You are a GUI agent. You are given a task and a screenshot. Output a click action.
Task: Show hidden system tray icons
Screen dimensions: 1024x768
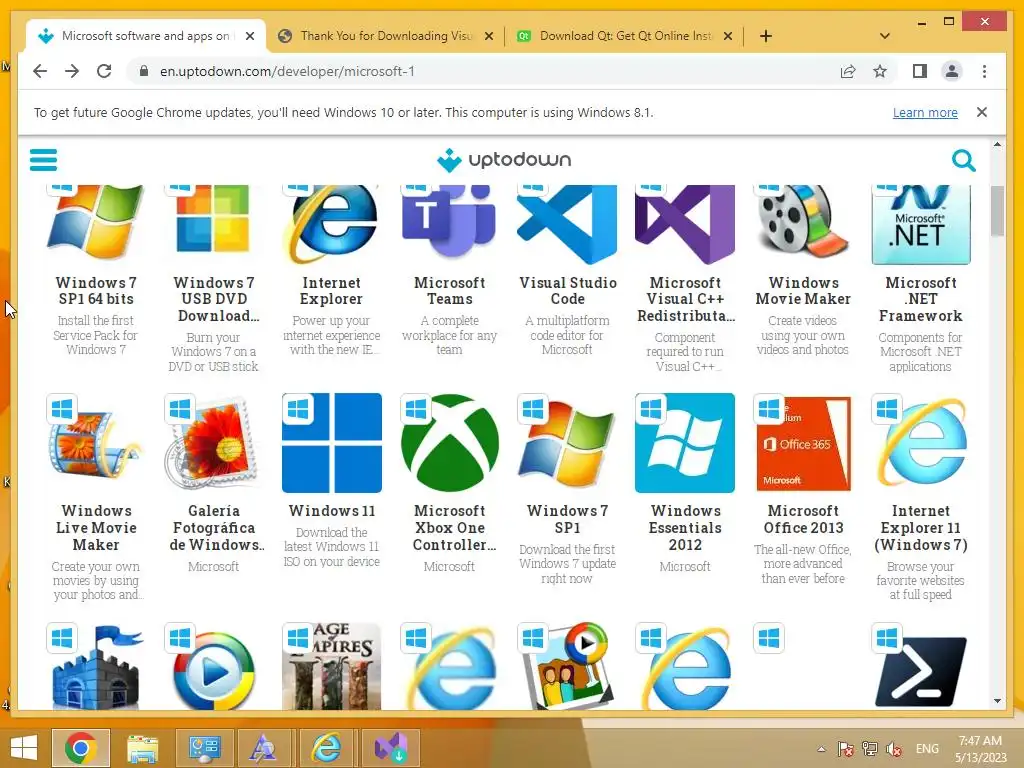point(821,749)
